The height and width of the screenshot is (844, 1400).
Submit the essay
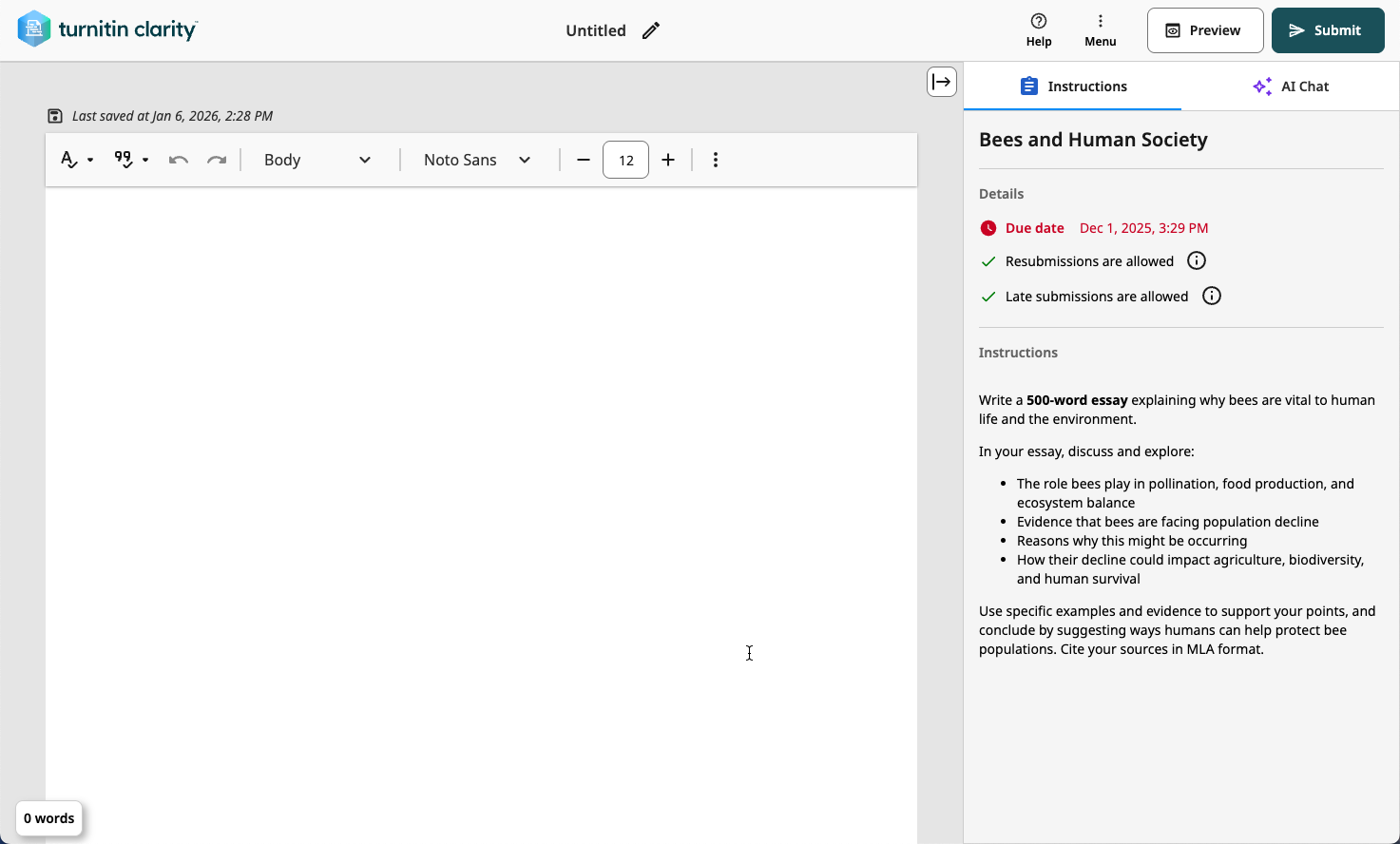pos(1328,30)
